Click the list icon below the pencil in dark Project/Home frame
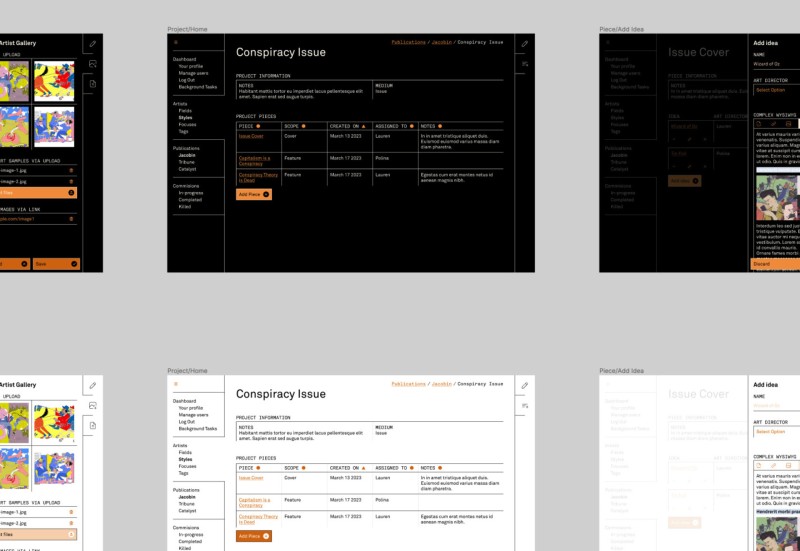Viewport: 800px width, 551px height. 525,64
